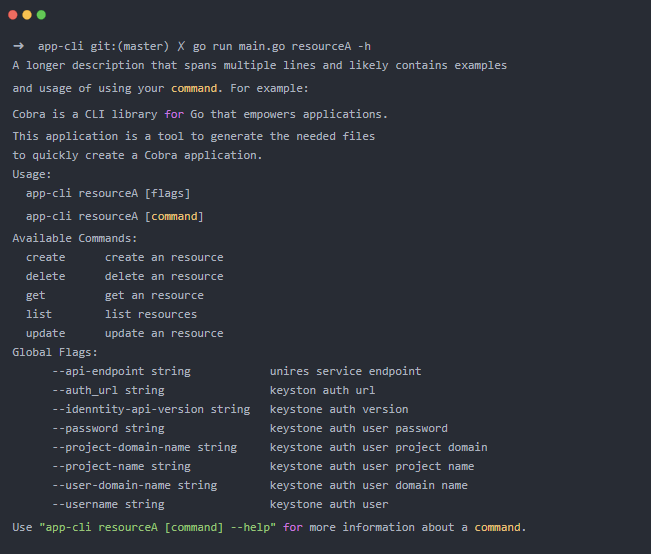Click the red close window button
651x554 pixels.
pos(13,15)
